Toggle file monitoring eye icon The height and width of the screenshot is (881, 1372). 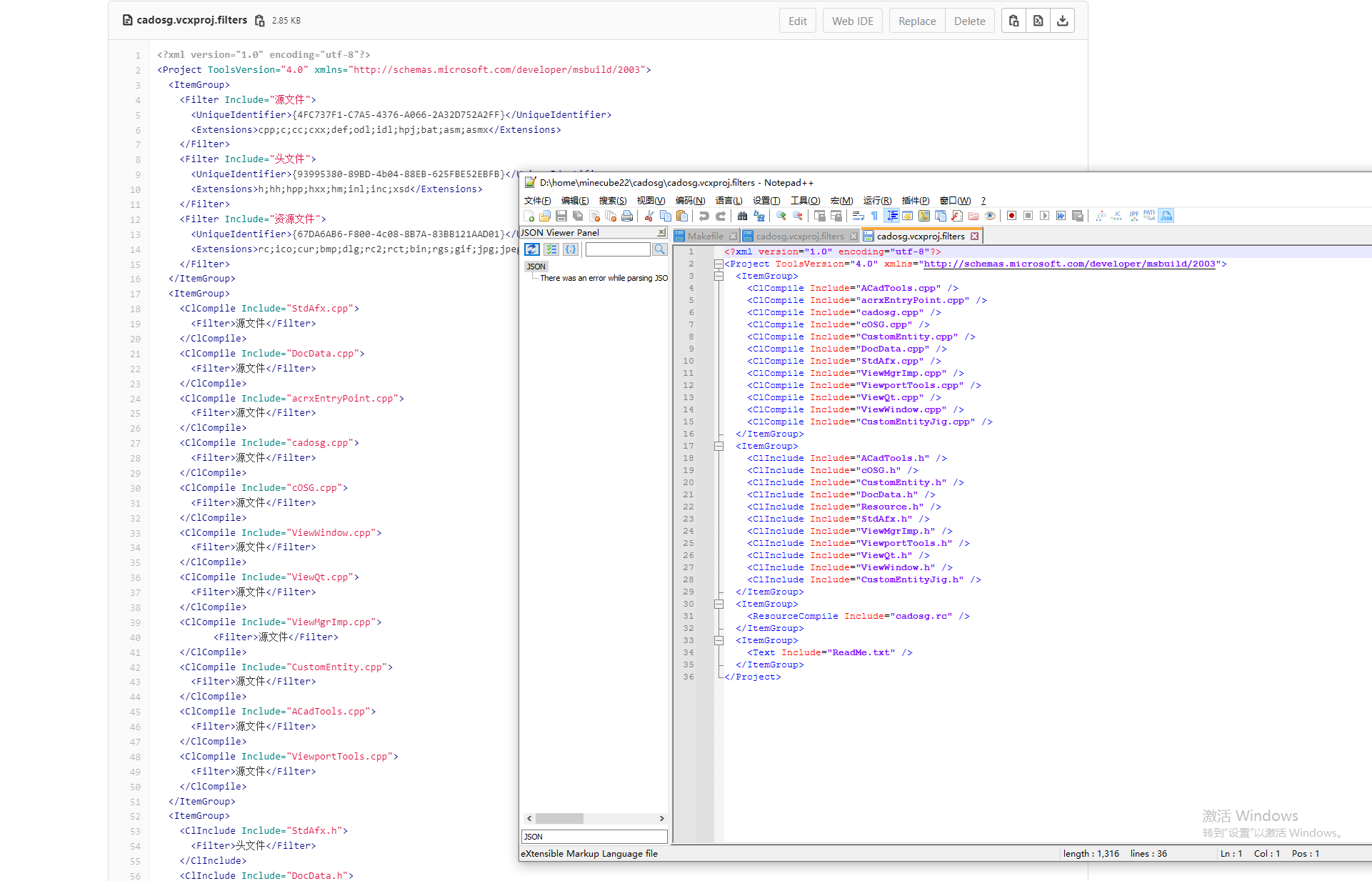click(990, 216)
